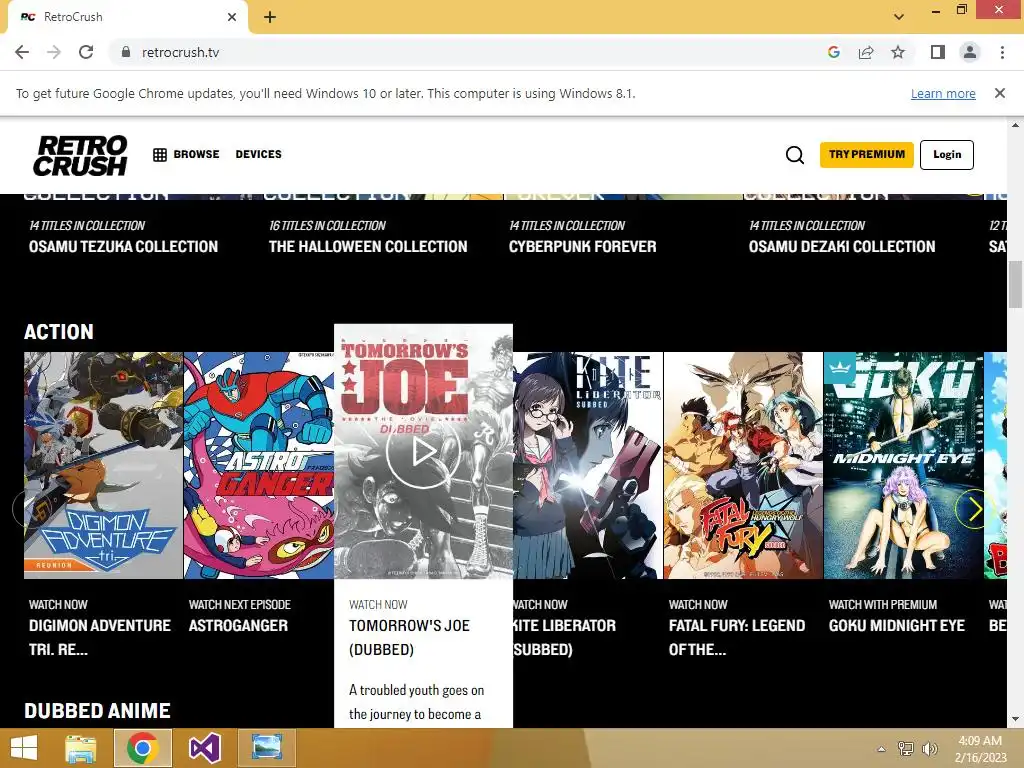Image resolution: width=1024 pixels, height=768 pixels.
Task: Open the Tomorrow's Joe (Dubbed) title
Action: (409, 637)
